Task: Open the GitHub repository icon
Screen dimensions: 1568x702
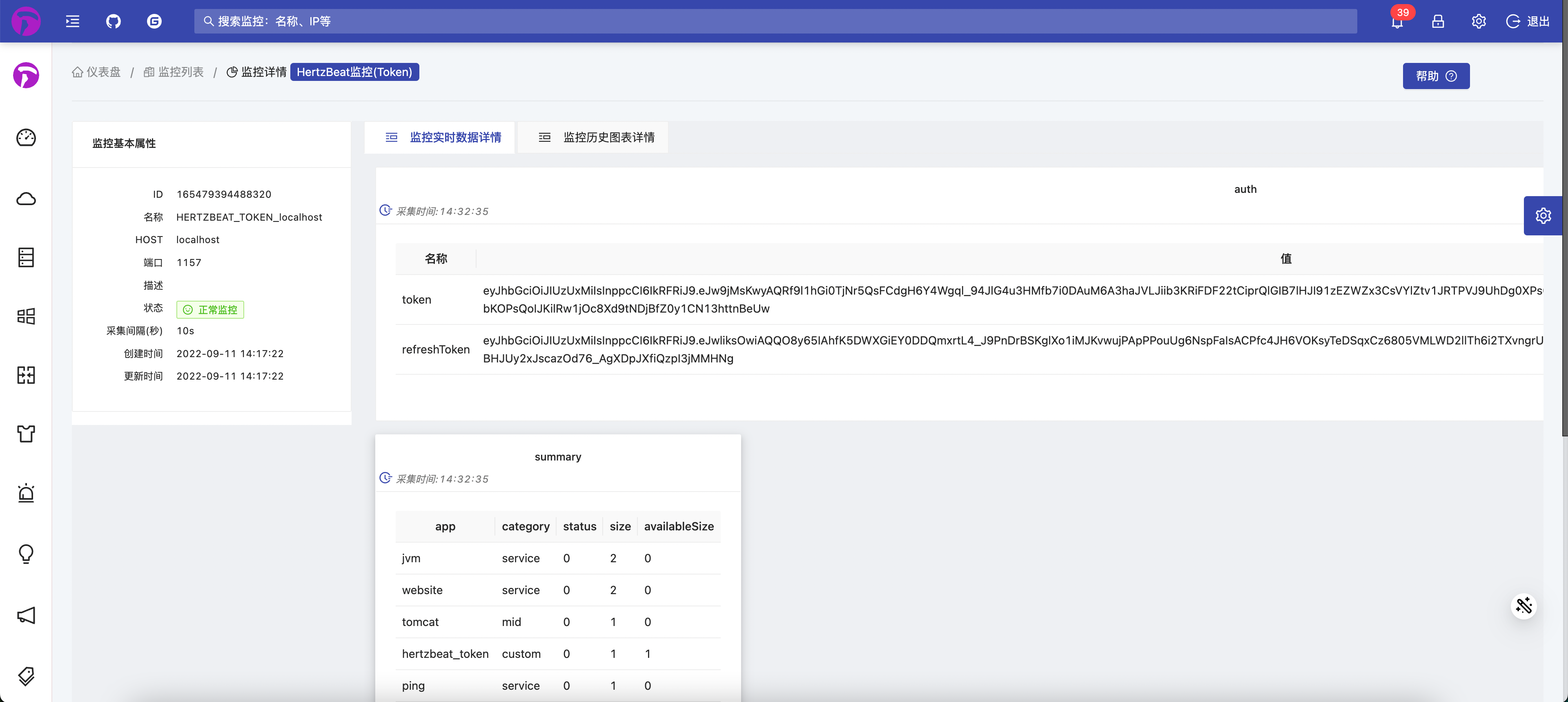Action: point(113,21)
